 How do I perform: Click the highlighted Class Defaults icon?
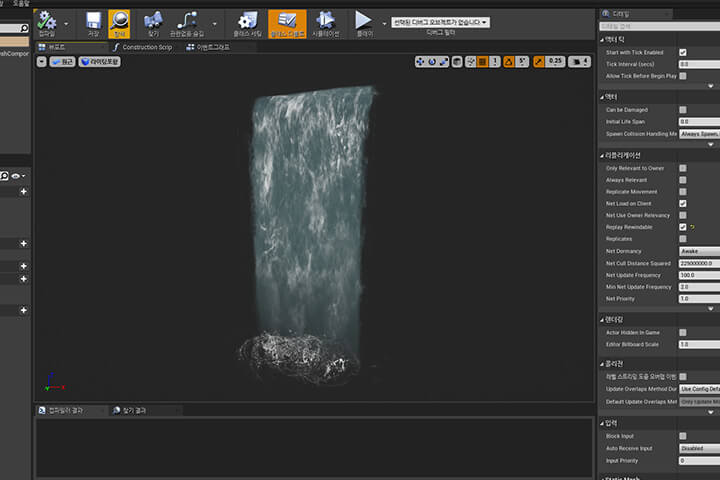pyautogui.click(x=287, y=24)
